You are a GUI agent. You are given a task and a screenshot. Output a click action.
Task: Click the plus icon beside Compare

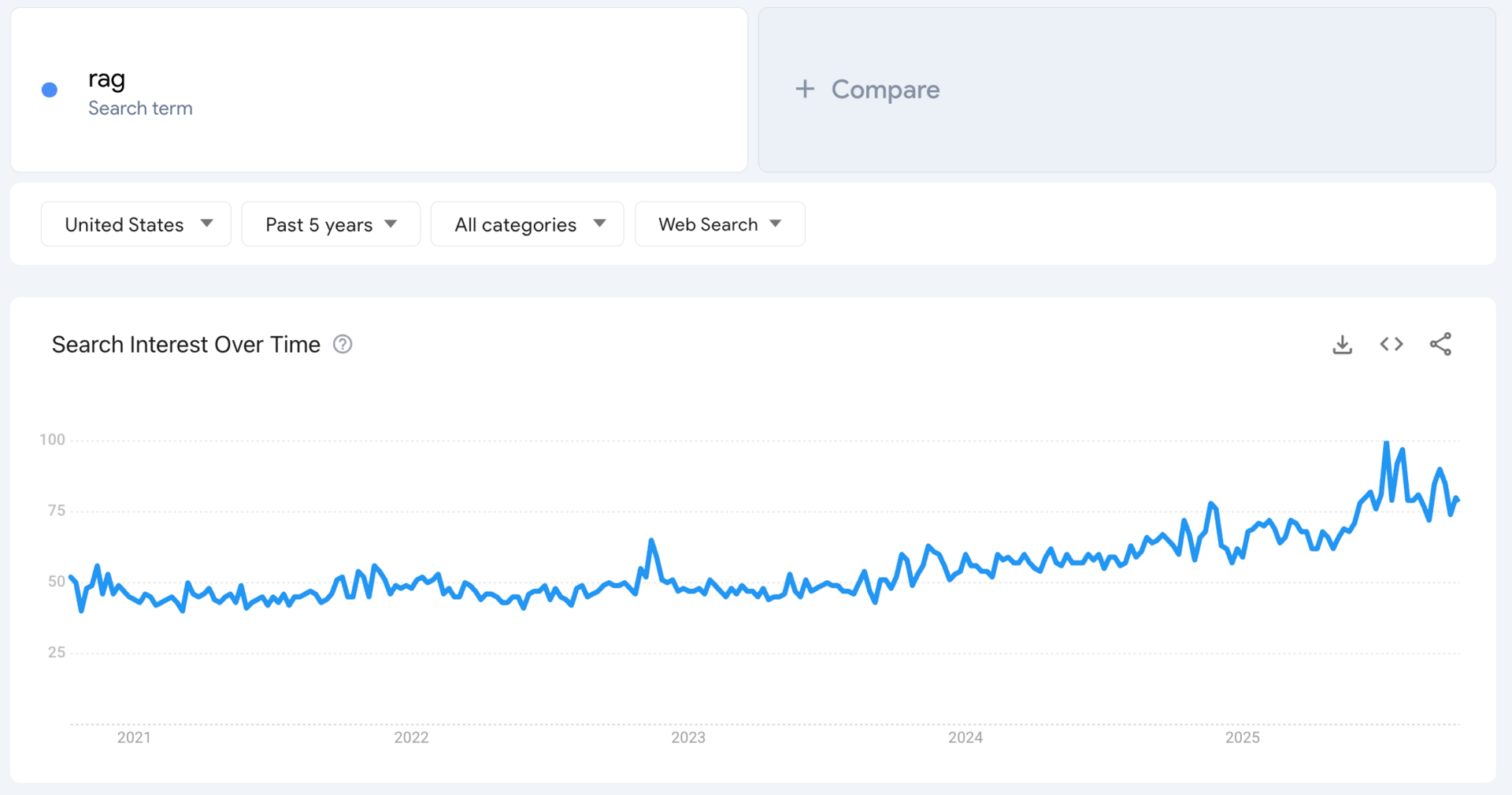click(805, 89)
